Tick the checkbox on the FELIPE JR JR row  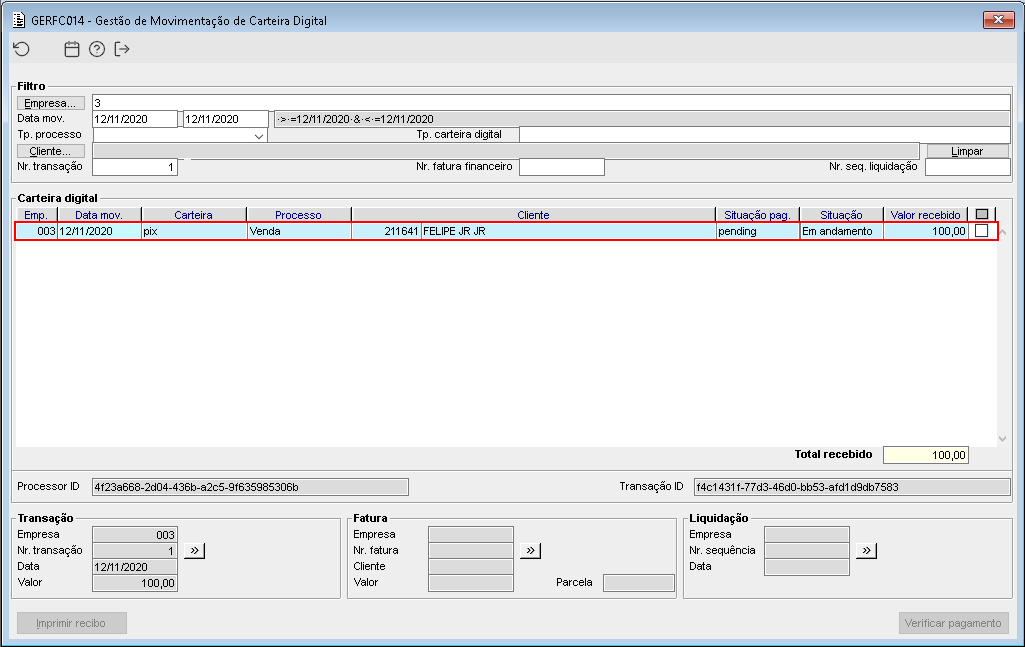(x=981, y=231)
